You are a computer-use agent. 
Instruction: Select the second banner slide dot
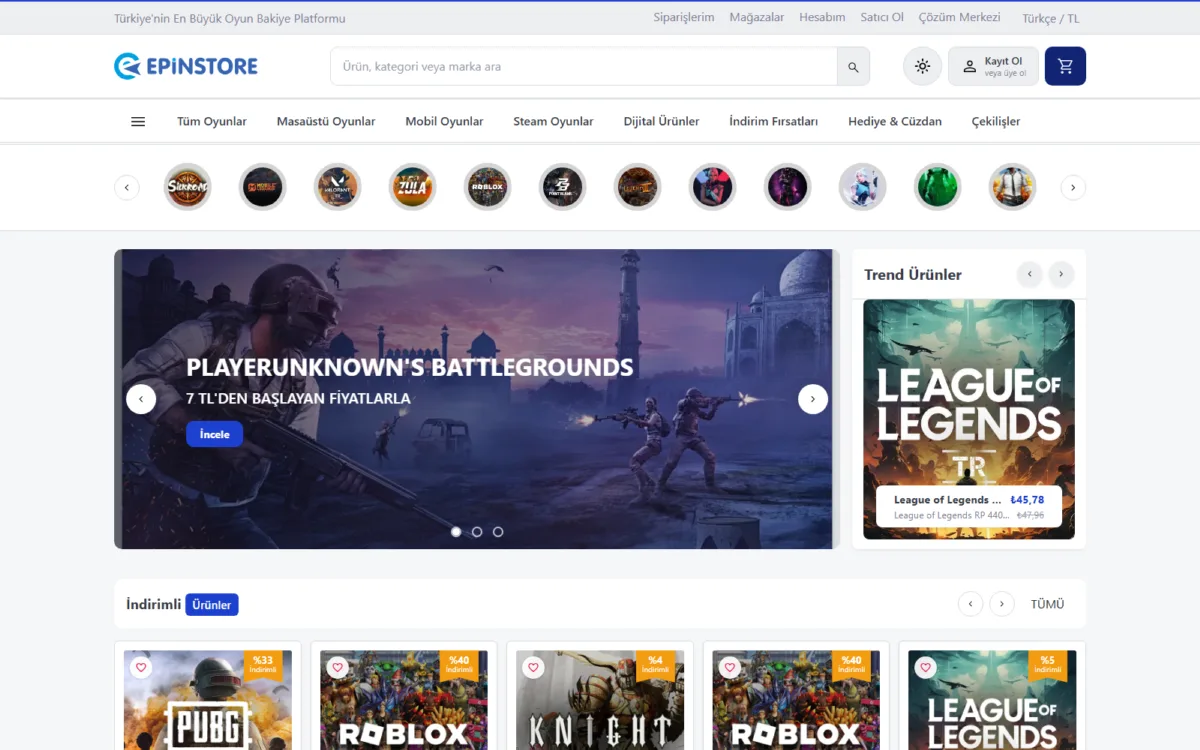[477, 532]
